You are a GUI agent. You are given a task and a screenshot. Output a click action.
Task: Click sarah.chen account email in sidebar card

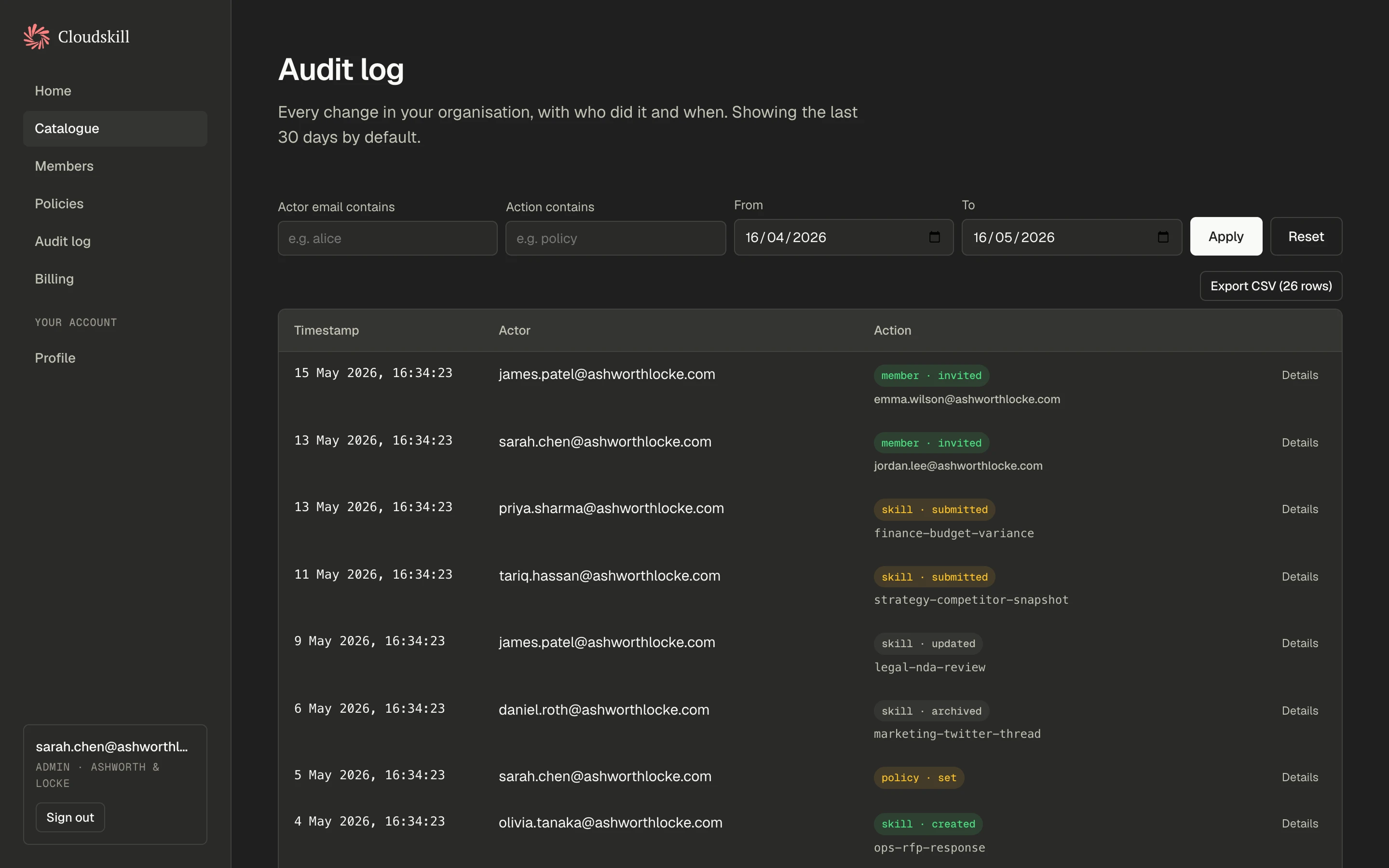(x=112, y=747)
